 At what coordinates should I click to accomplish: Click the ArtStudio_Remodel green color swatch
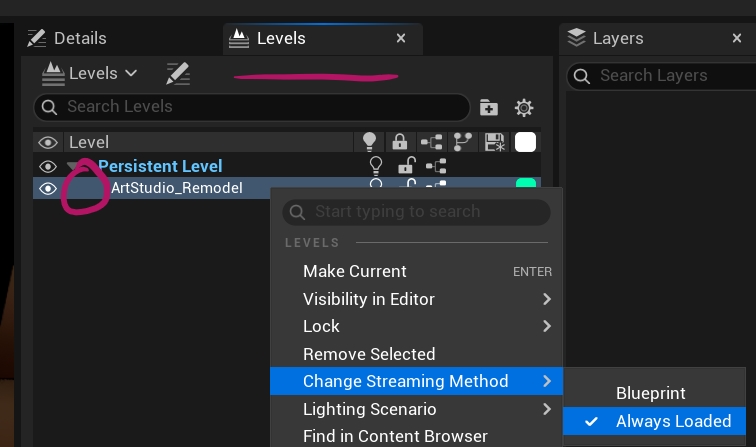525,184
